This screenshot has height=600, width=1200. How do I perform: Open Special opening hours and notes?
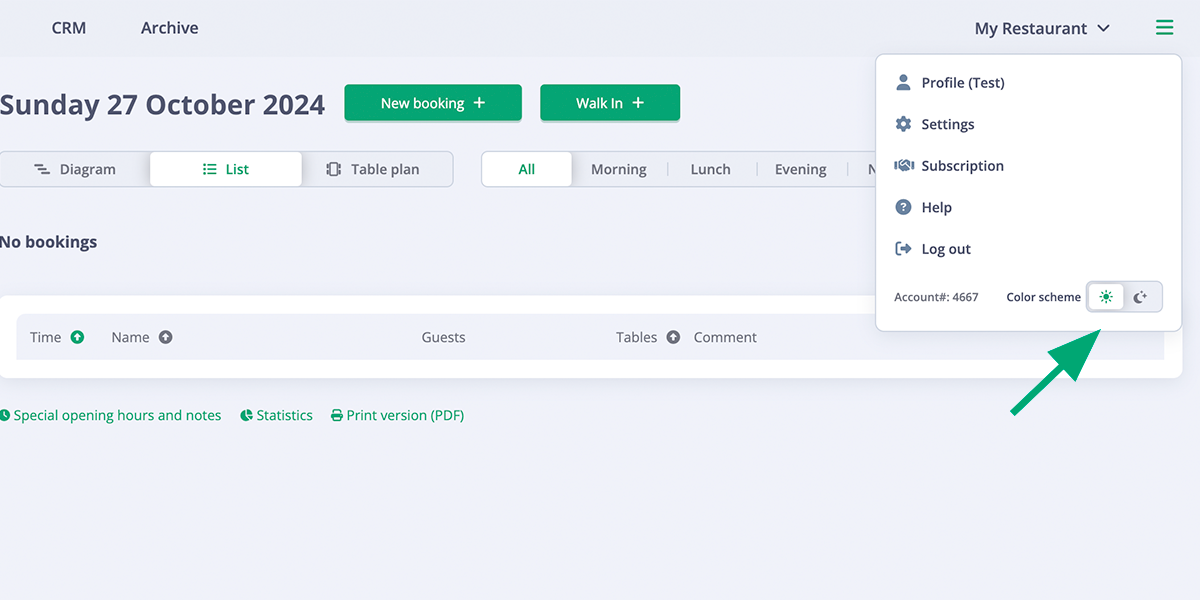[111, 415]
